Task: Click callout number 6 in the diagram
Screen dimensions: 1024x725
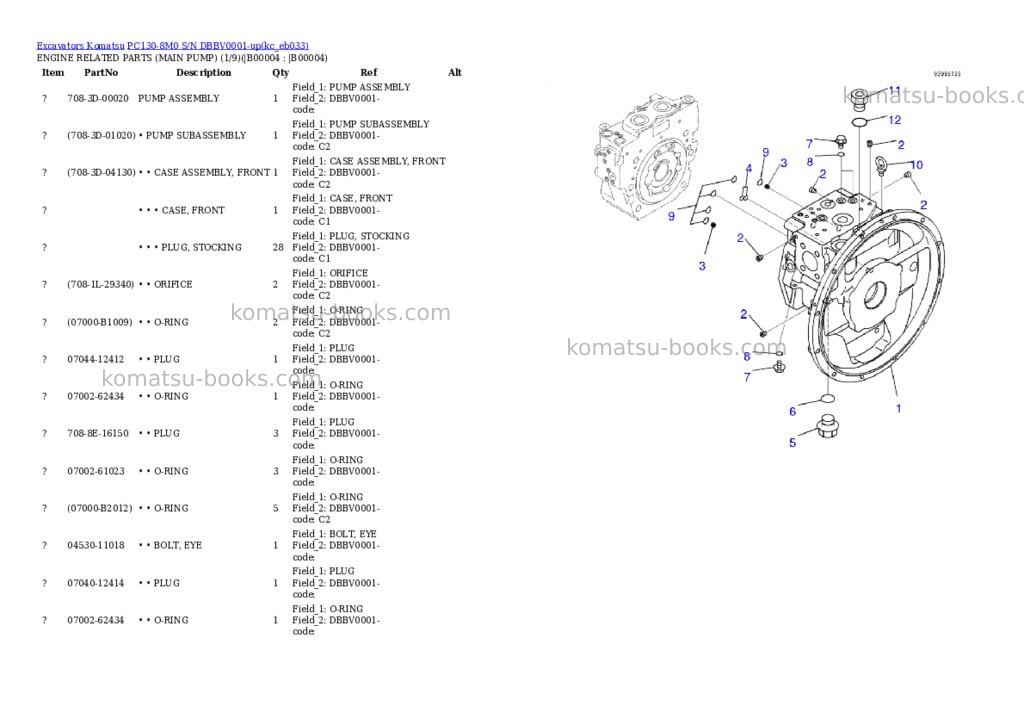Action: (793, 412)
